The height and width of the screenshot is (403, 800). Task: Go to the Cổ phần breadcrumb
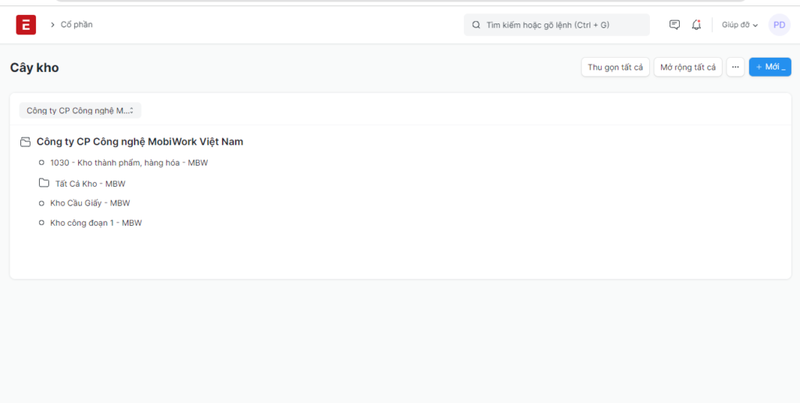pyautogui.click(x=76, y=25)
